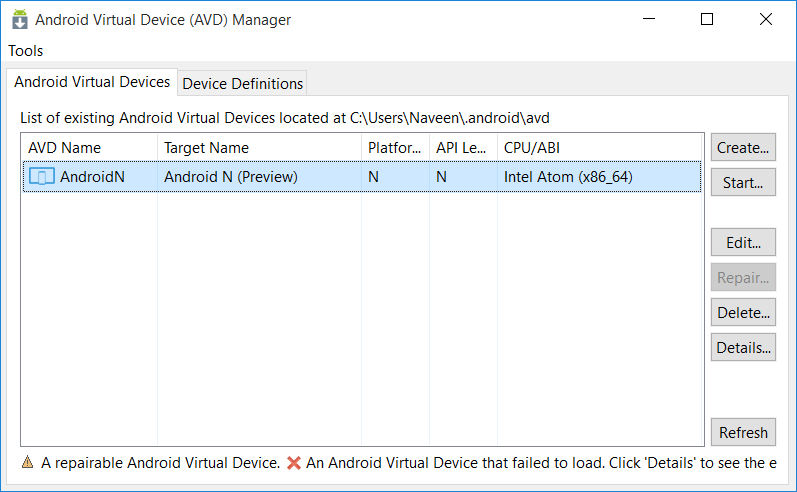Viewport: 797px width, 492px height.
Task: Click the Target Name column header
Action: 260,148
